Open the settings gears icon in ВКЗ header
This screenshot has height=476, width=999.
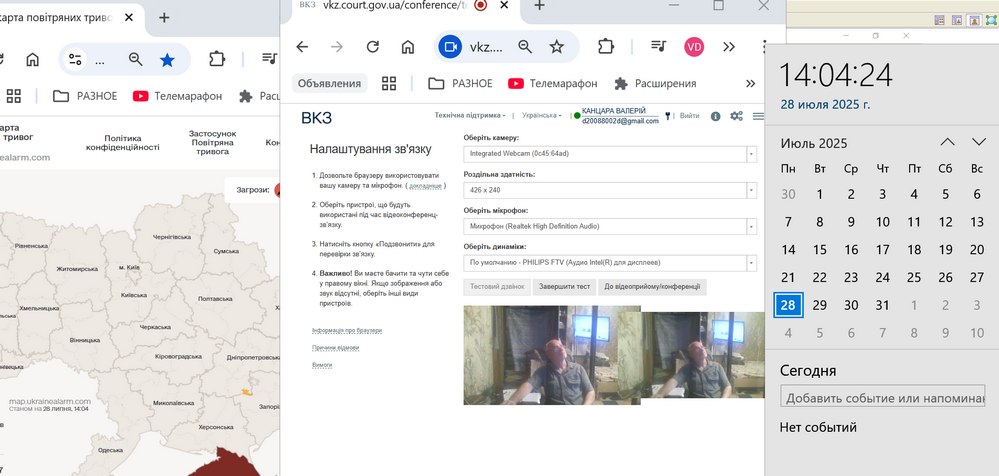pyautogui.click(x=737, y=116)
